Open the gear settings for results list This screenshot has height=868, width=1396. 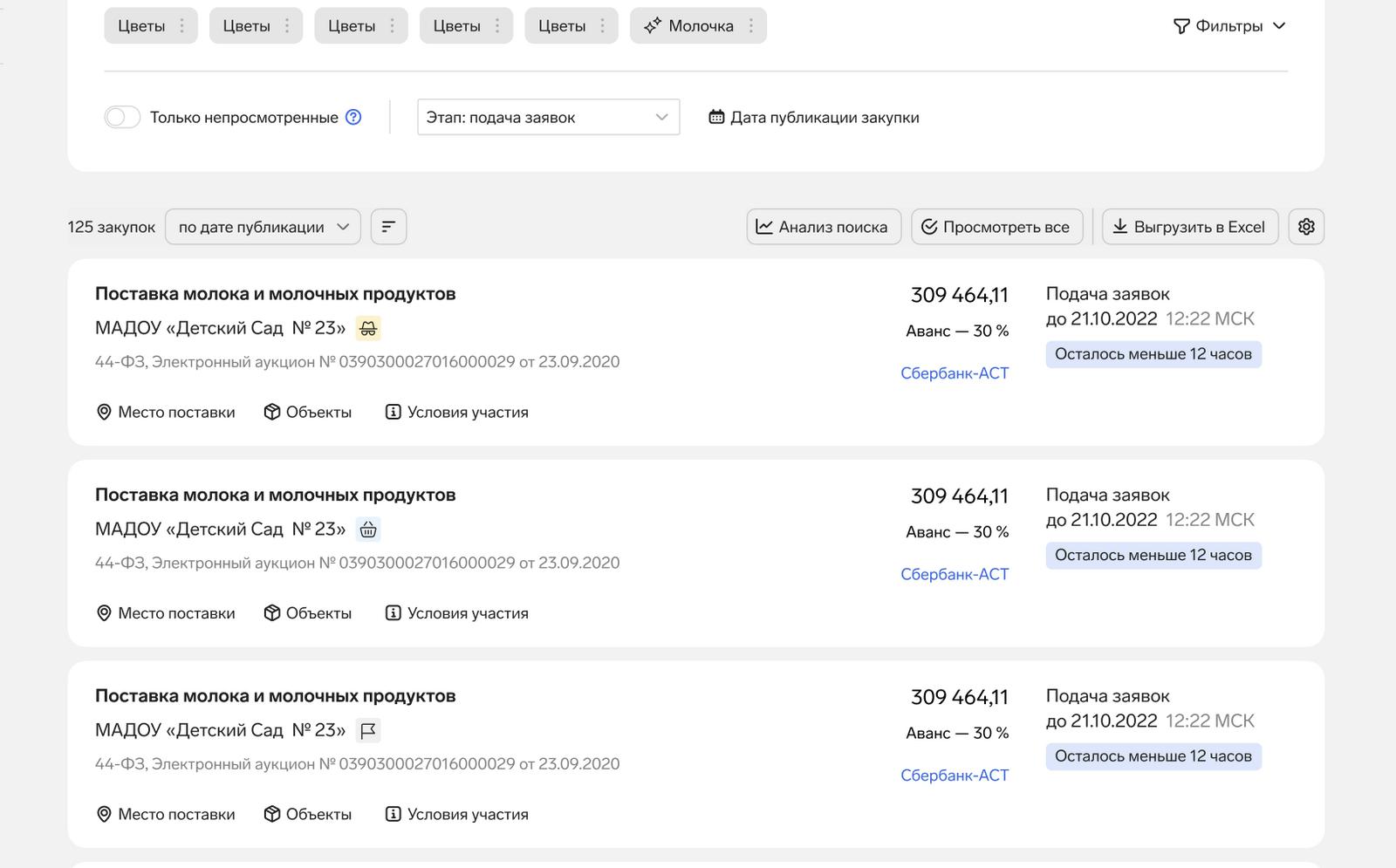tap(1306, 227)
